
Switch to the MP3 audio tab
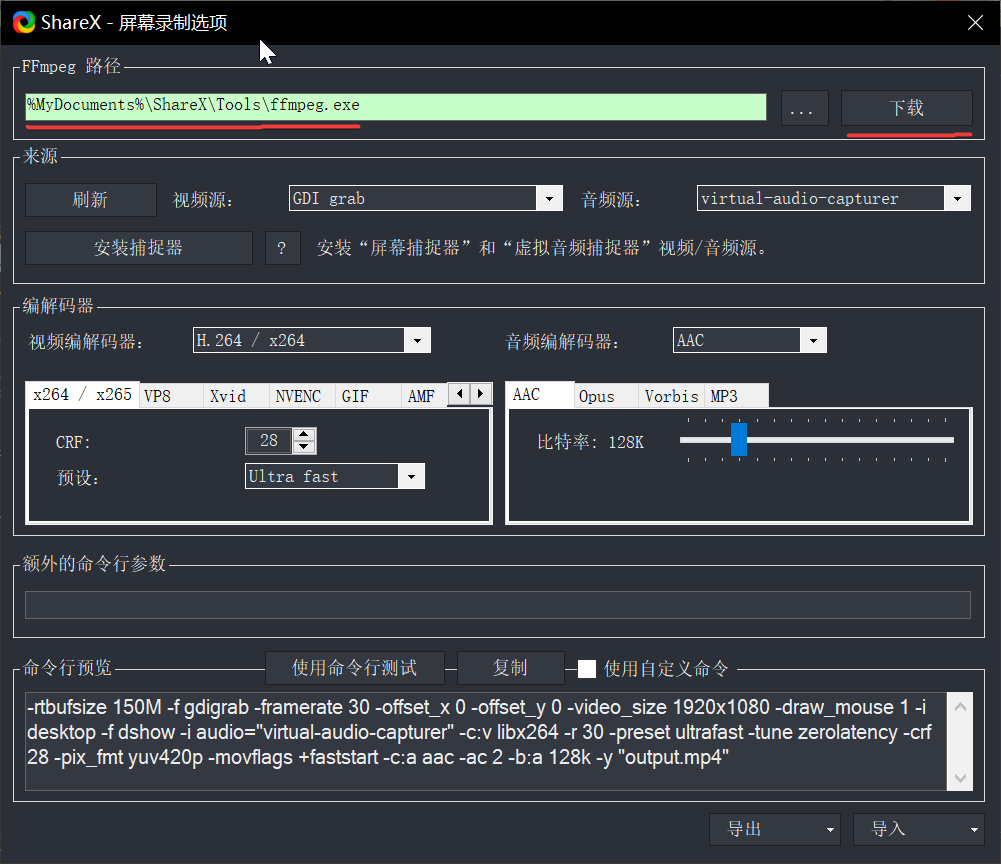point(736,397)
